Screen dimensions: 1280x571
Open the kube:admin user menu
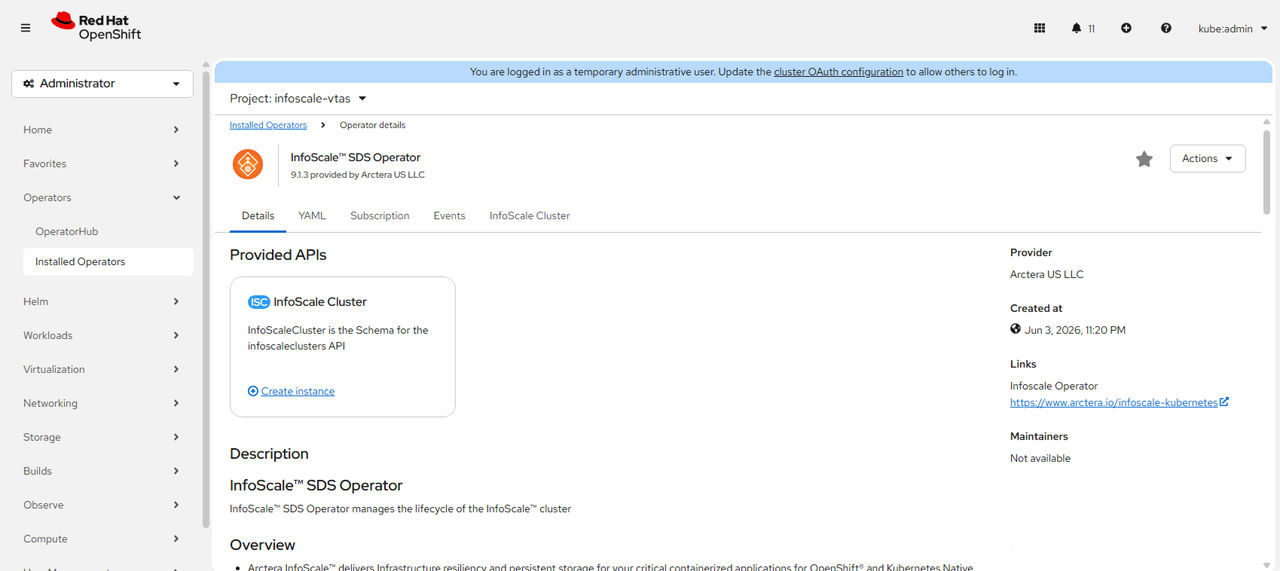tap(1231, 28)
